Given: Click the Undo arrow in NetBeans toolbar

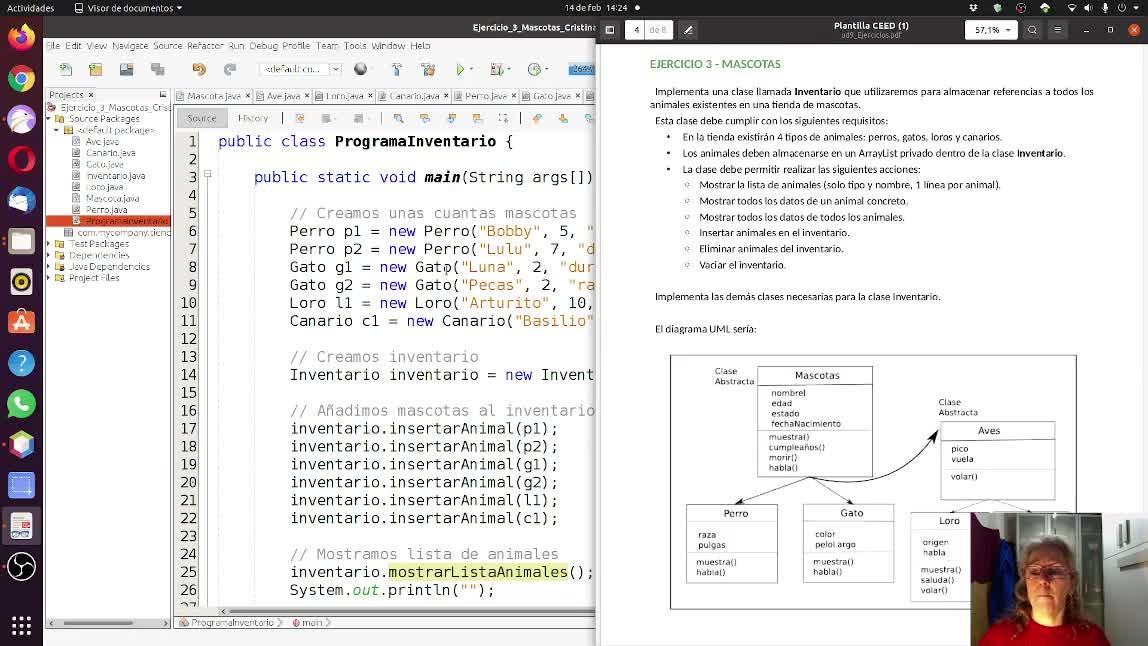Looking at the screenshot, I should [x=199, y=69].
